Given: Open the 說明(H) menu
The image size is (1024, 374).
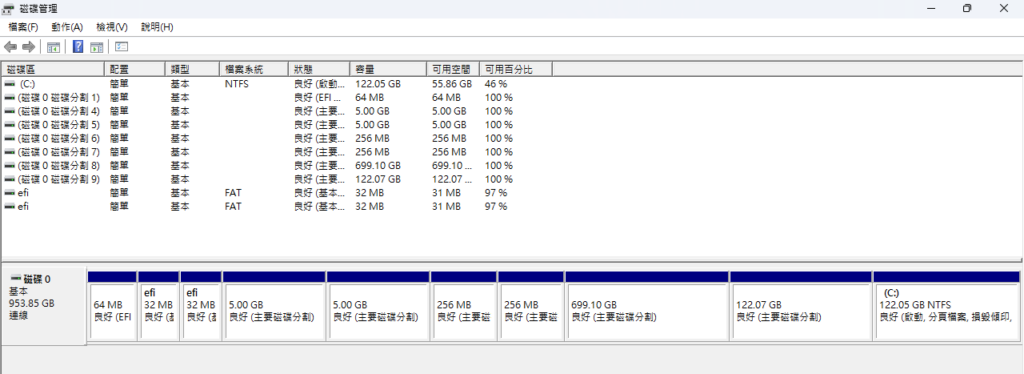Looking at the screenshot, I should 157,27.
